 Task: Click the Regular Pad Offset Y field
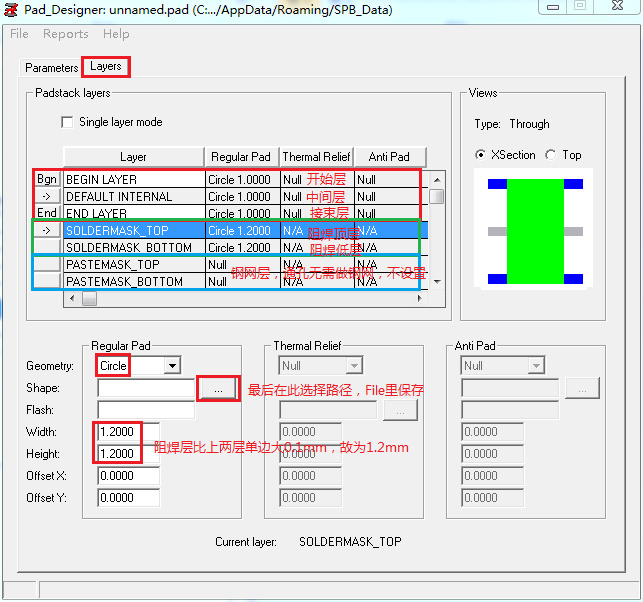tap(129, 498)
